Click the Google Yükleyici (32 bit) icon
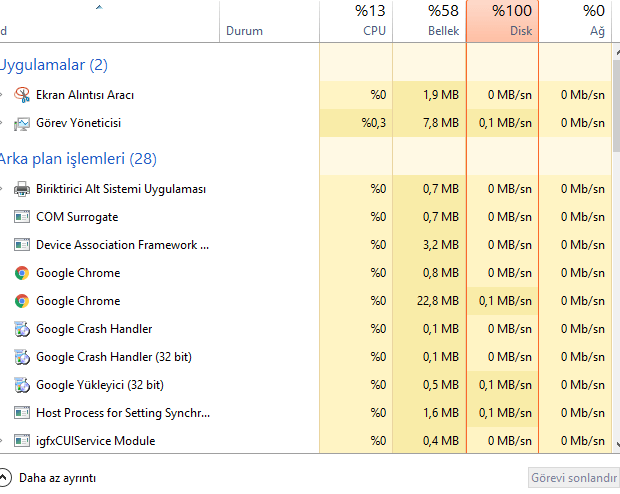 click(22, 385)
